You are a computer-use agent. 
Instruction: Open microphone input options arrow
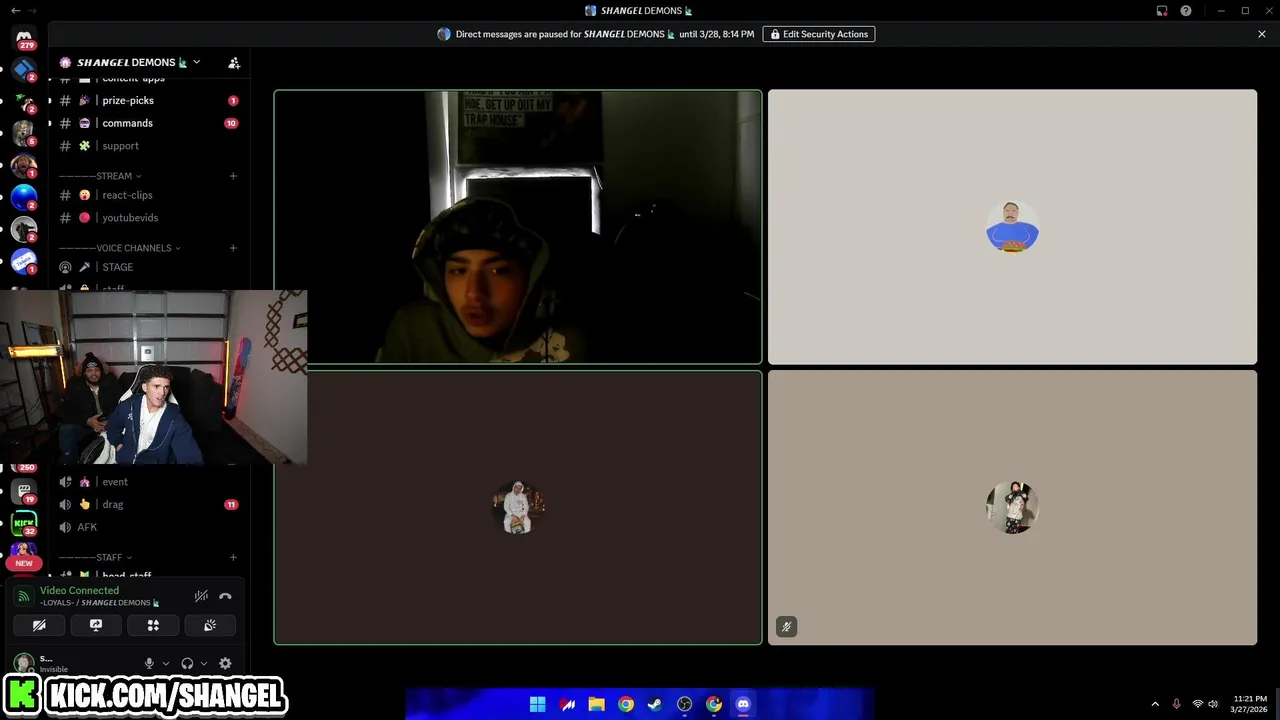(166, 663)
